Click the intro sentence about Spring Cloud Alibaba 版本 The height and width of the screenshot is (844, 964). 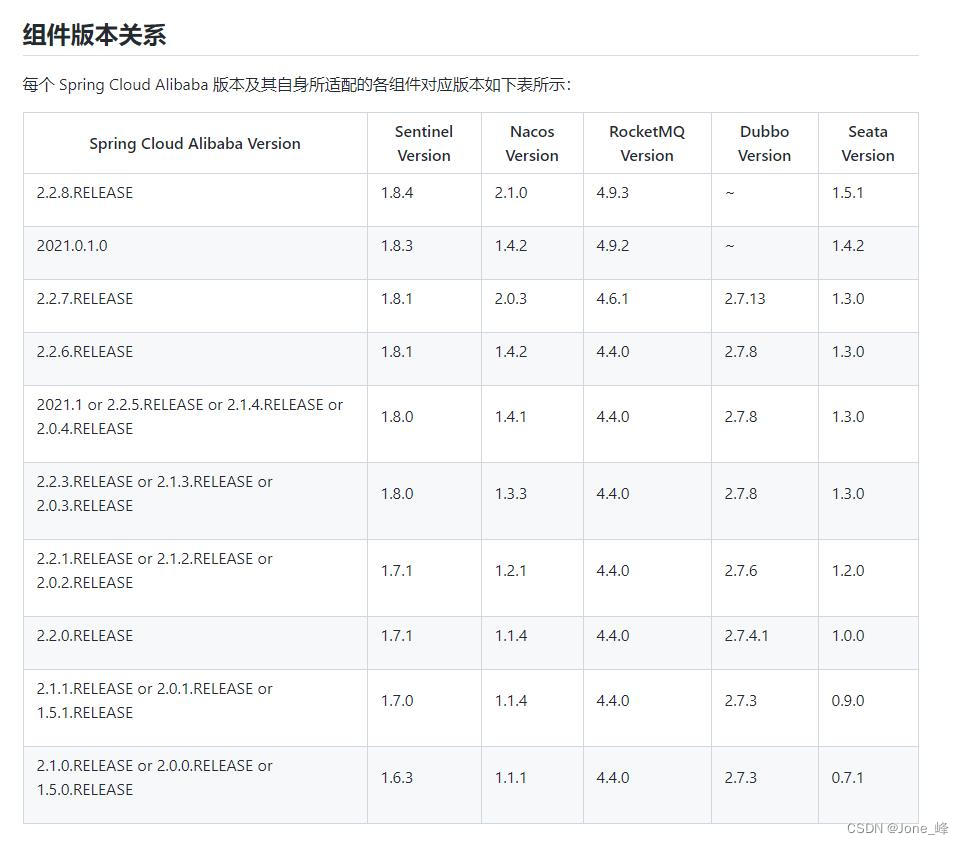pos(296,85)
